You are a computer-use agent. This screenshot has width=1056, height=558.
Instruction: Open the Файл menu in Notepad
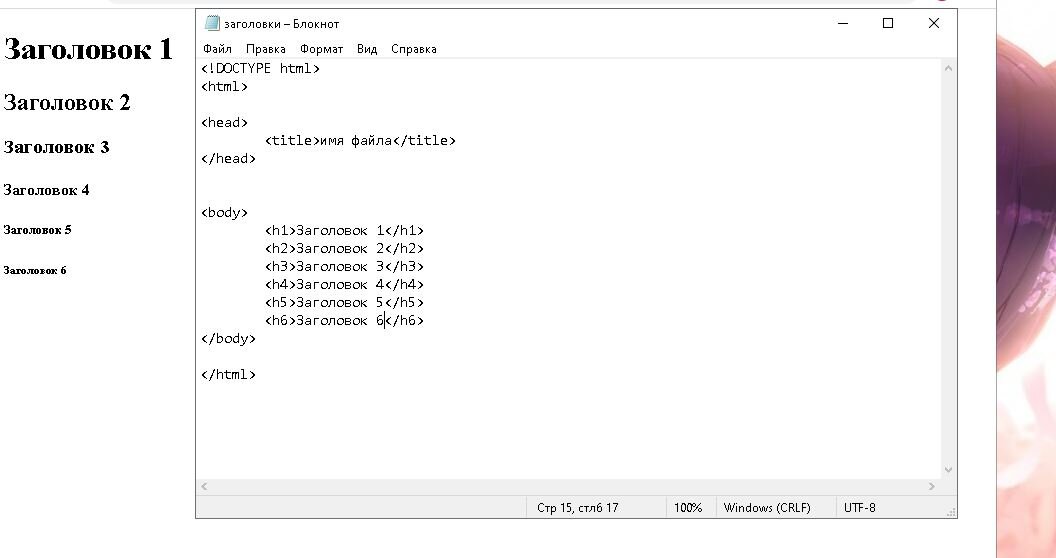coord(217,49)
